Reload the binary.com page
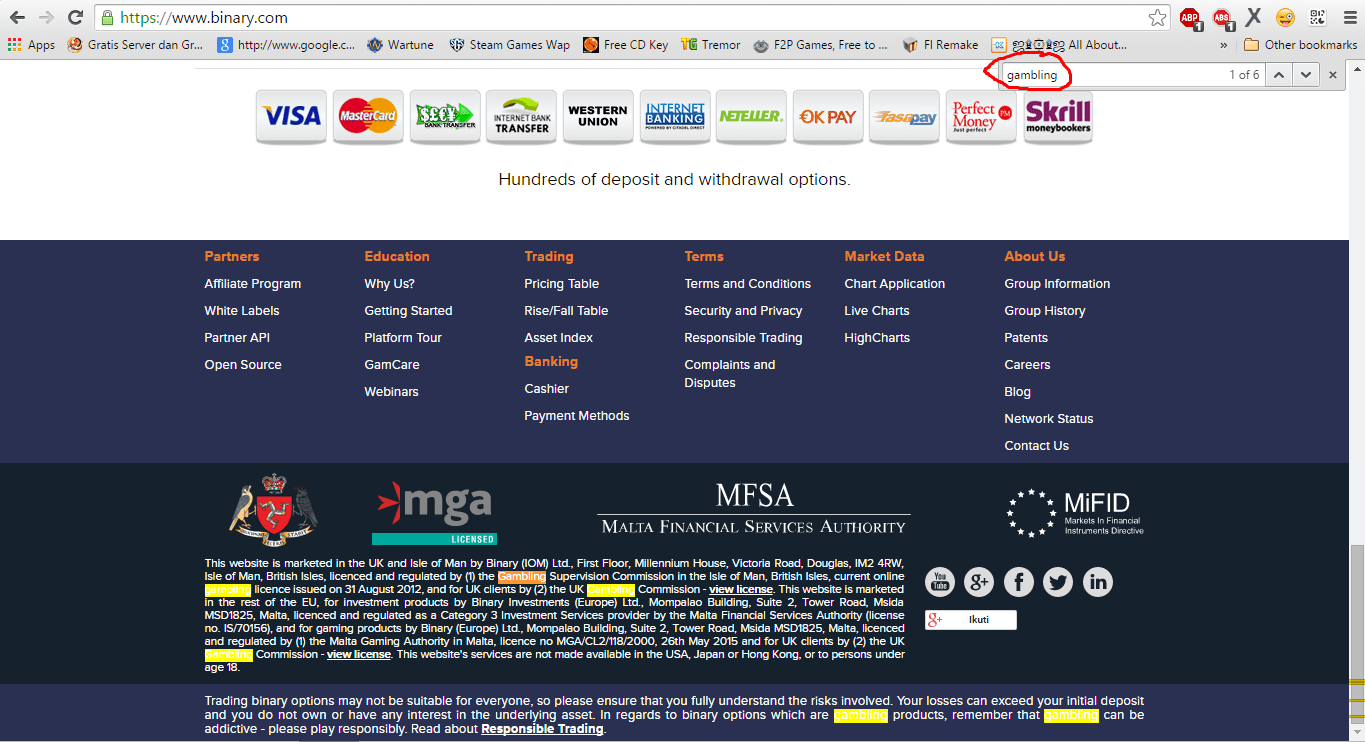Viewport: 1365px width, 742px height. click(x=75, y=17)
